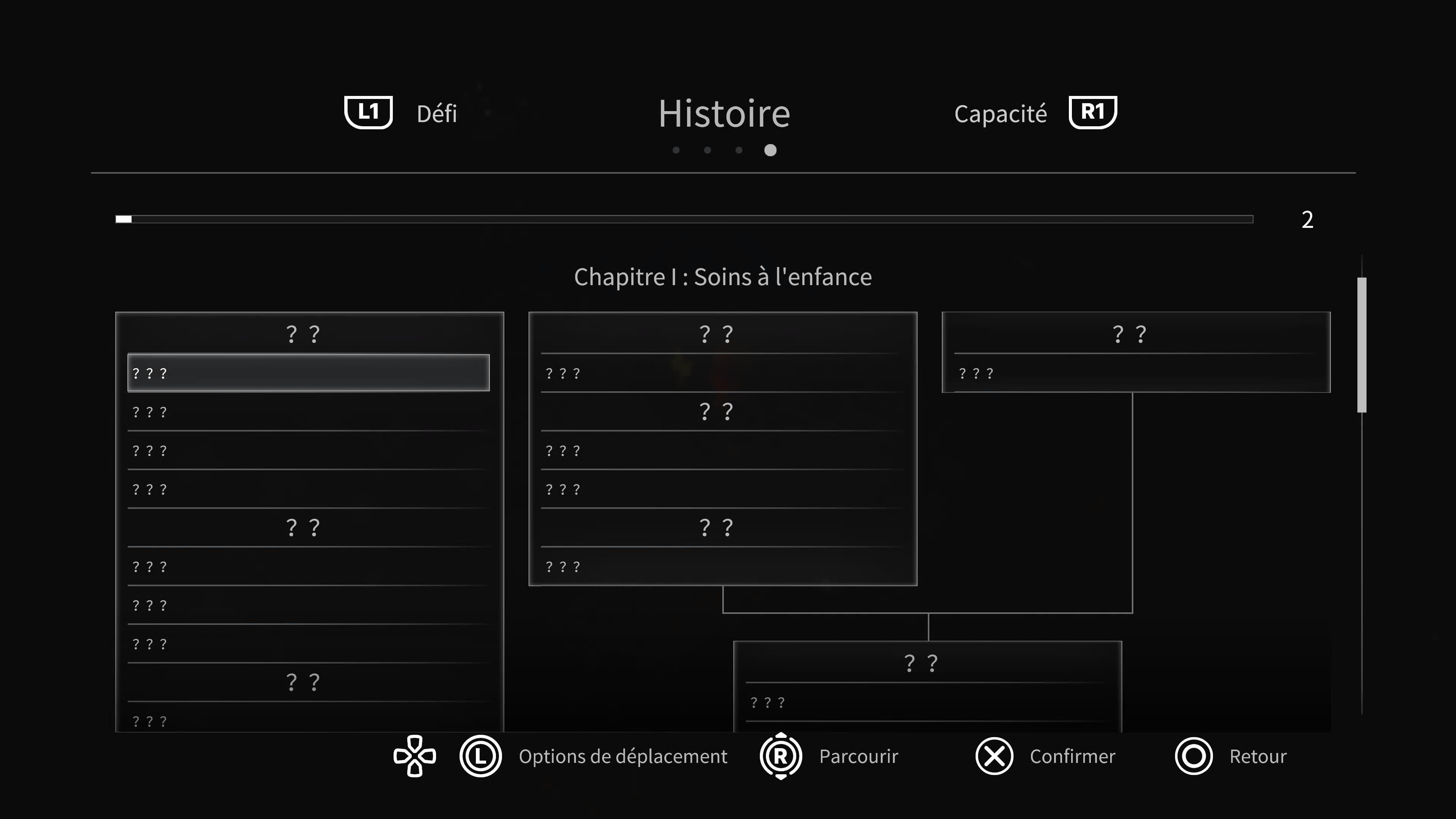Screen dimensions: 1456x819
Task: Click the Retour label
Action: (x=1258, y=756)
